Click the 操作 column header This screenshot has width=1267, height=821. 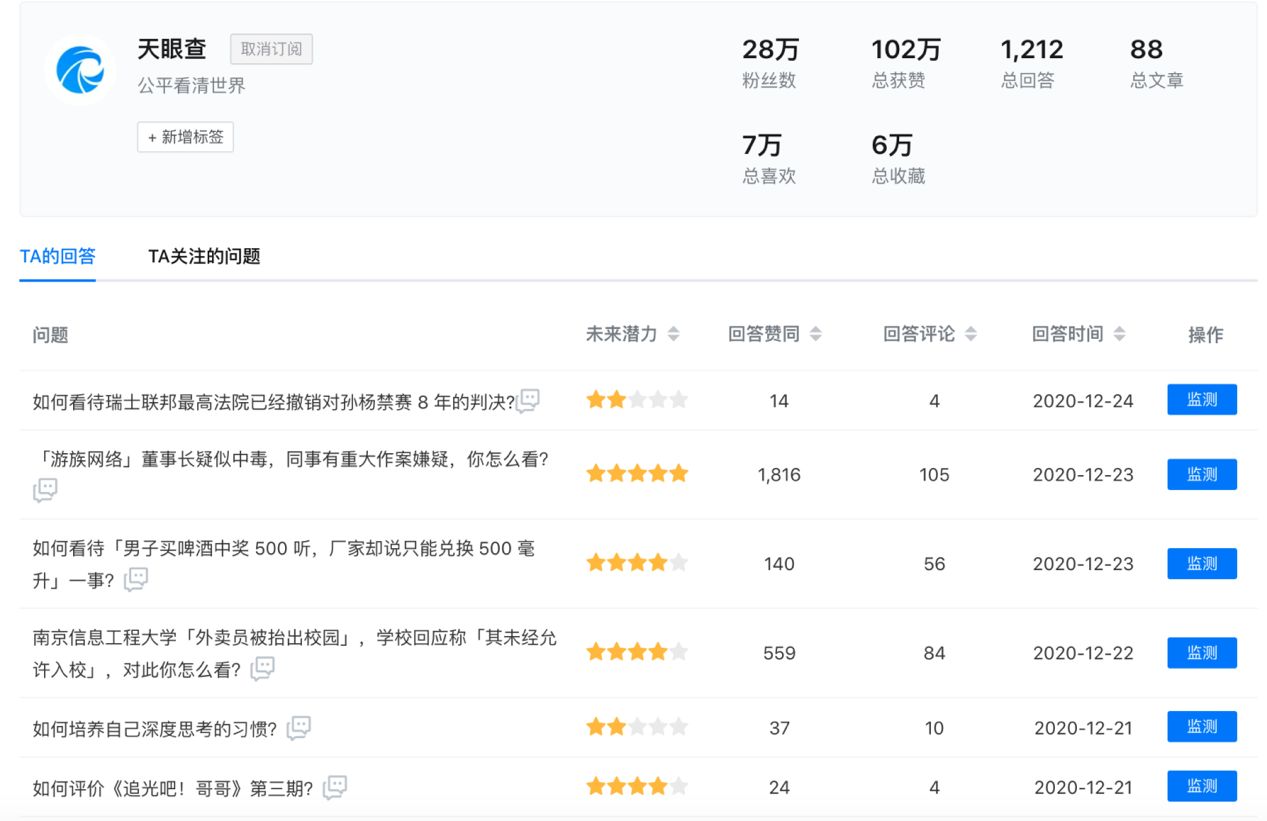1205,335
